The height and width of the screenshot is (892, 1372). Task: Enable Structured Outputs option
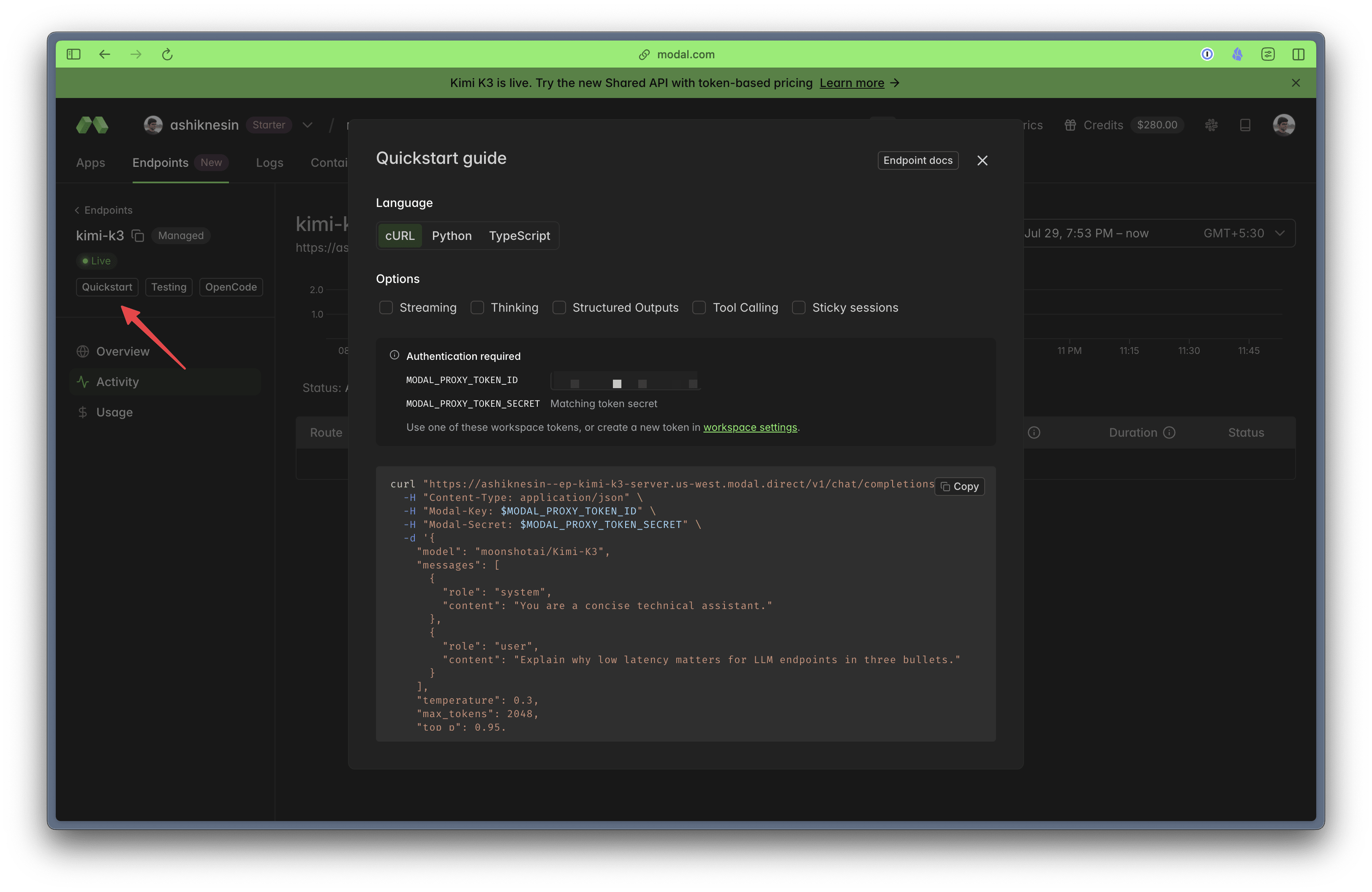pos(558,308)
